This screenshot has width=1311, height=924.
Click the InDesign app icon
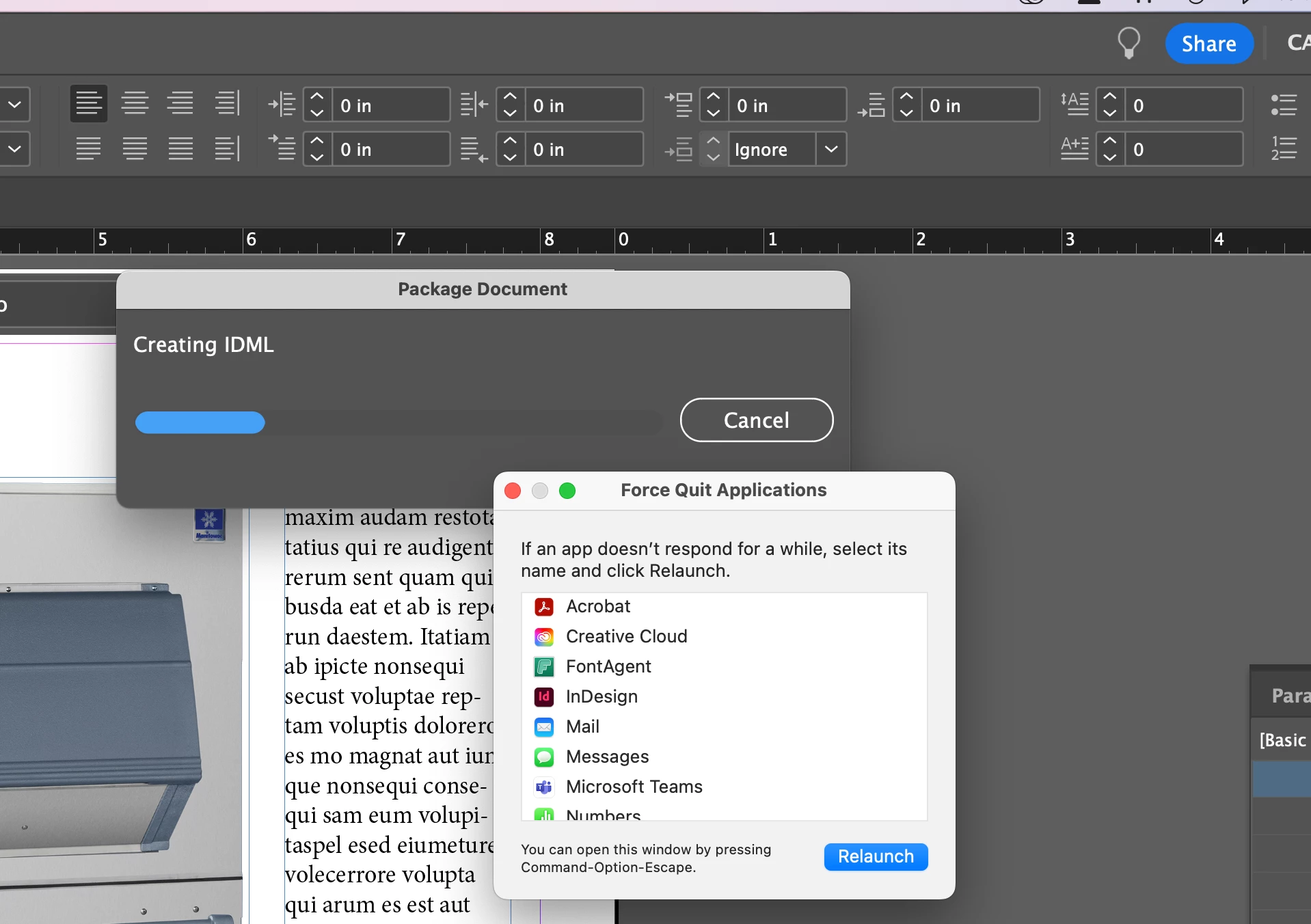click(544, 697)
